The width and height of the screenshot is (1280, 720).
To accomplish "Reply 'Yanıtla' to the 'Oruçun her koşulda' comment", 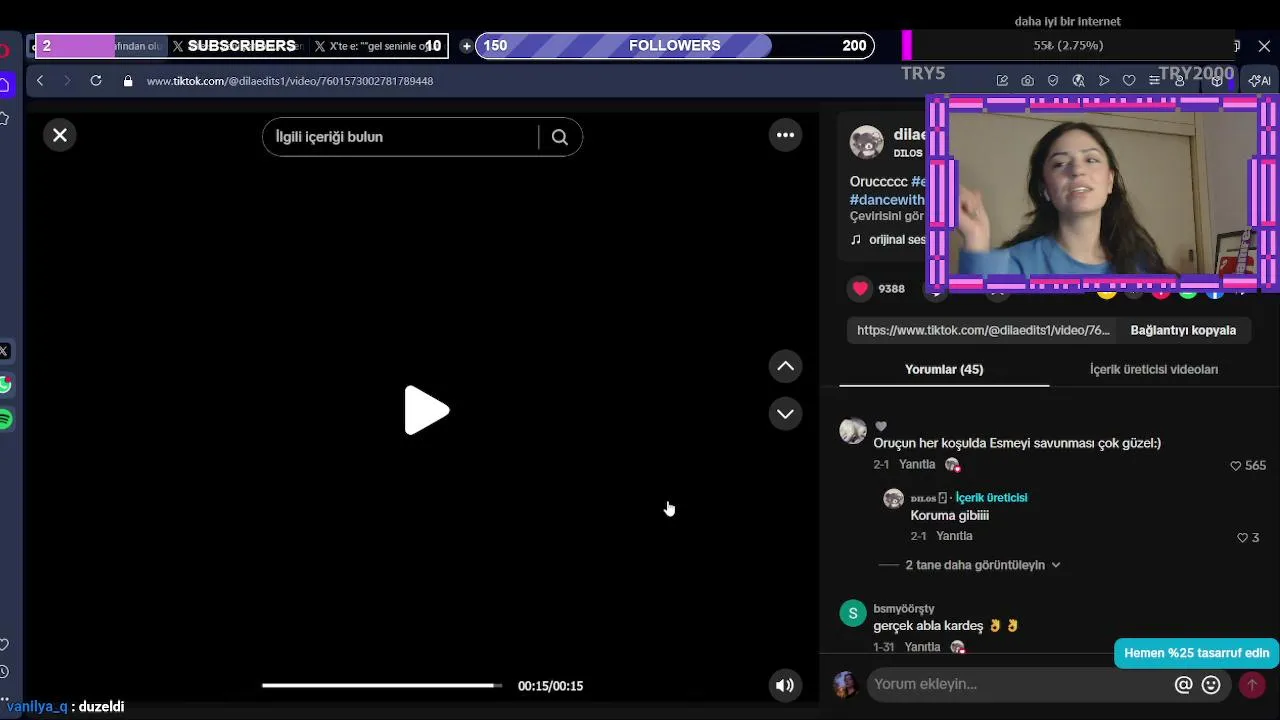I will click(x=917, y=465).
